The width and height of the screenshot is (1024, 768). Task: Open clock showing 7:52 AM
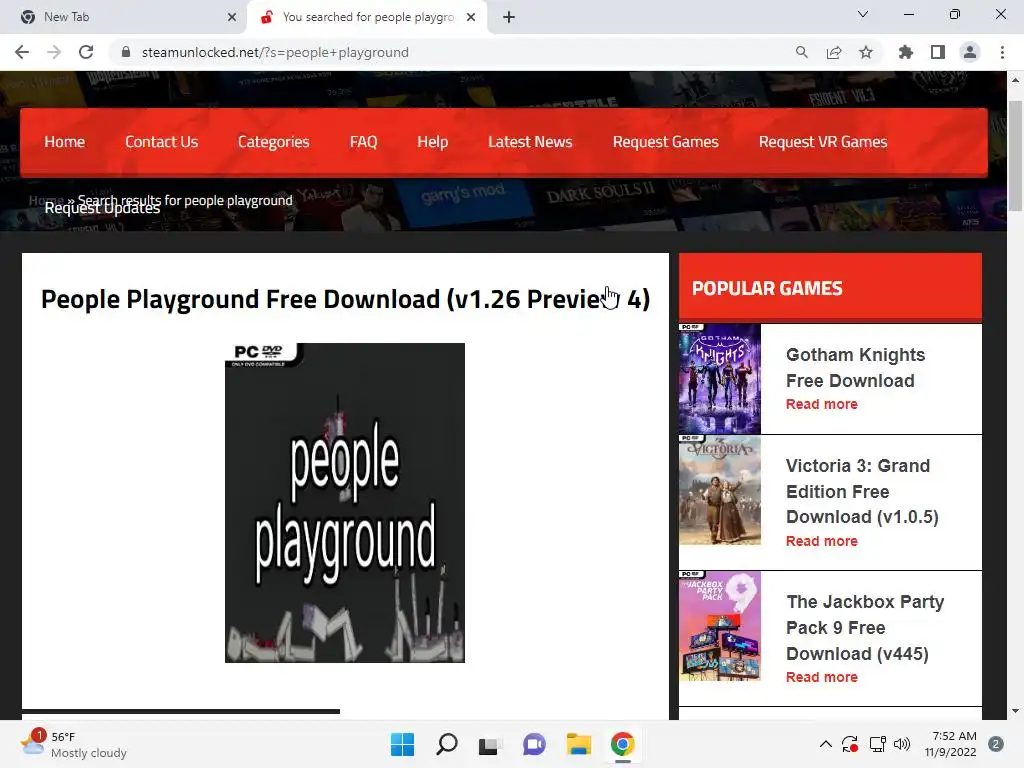(950, 744)
